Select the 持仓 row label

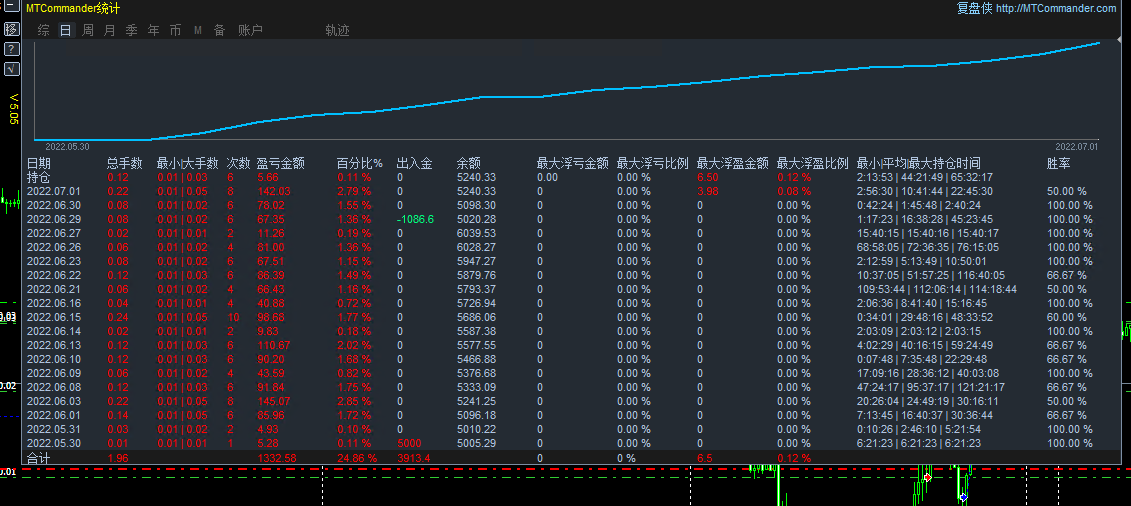click(x=39, y=177)
